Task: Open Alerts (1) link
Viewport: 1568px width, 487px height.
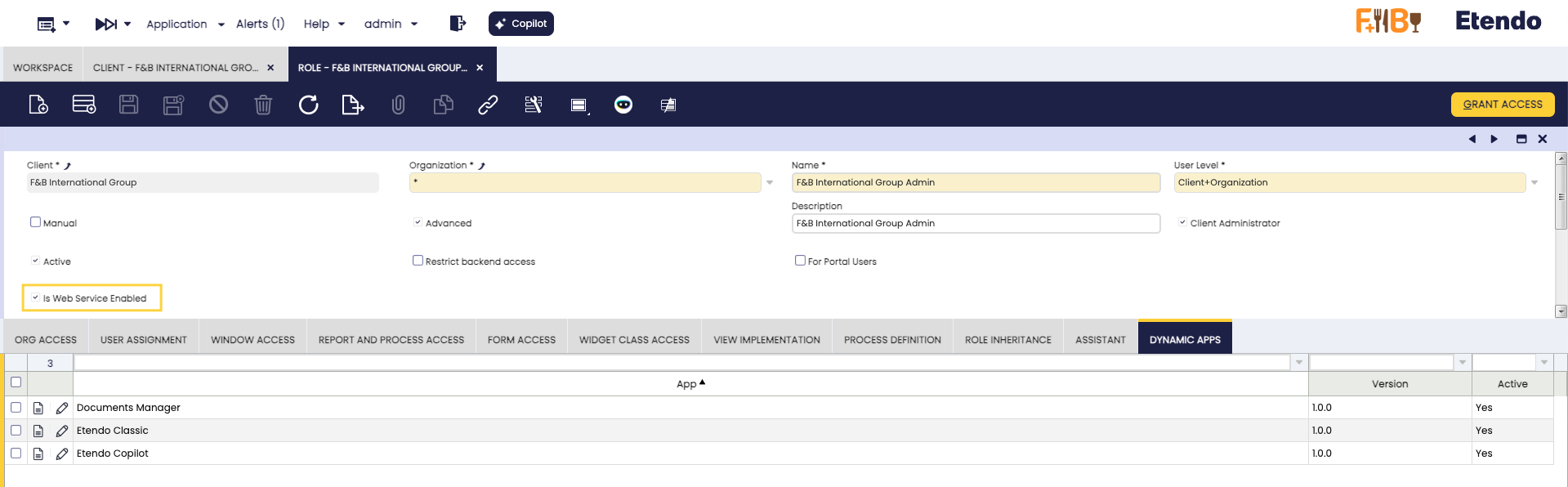Action: pyautogui.click(x=260, y=25)
